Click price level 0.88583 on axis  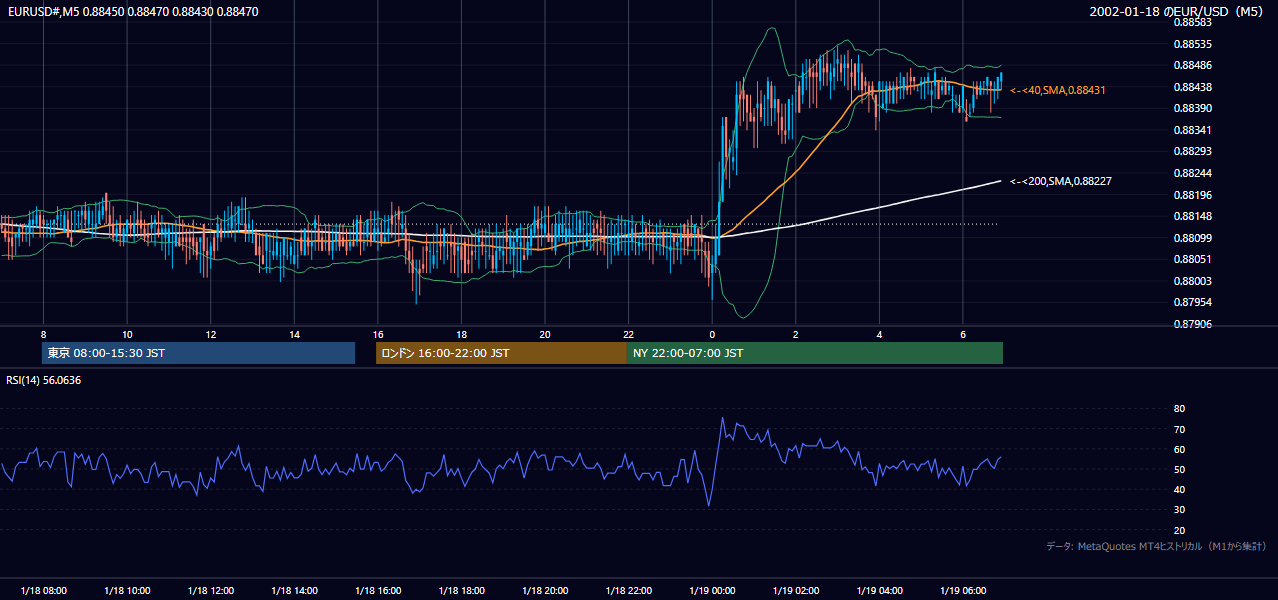point(1192,22)
